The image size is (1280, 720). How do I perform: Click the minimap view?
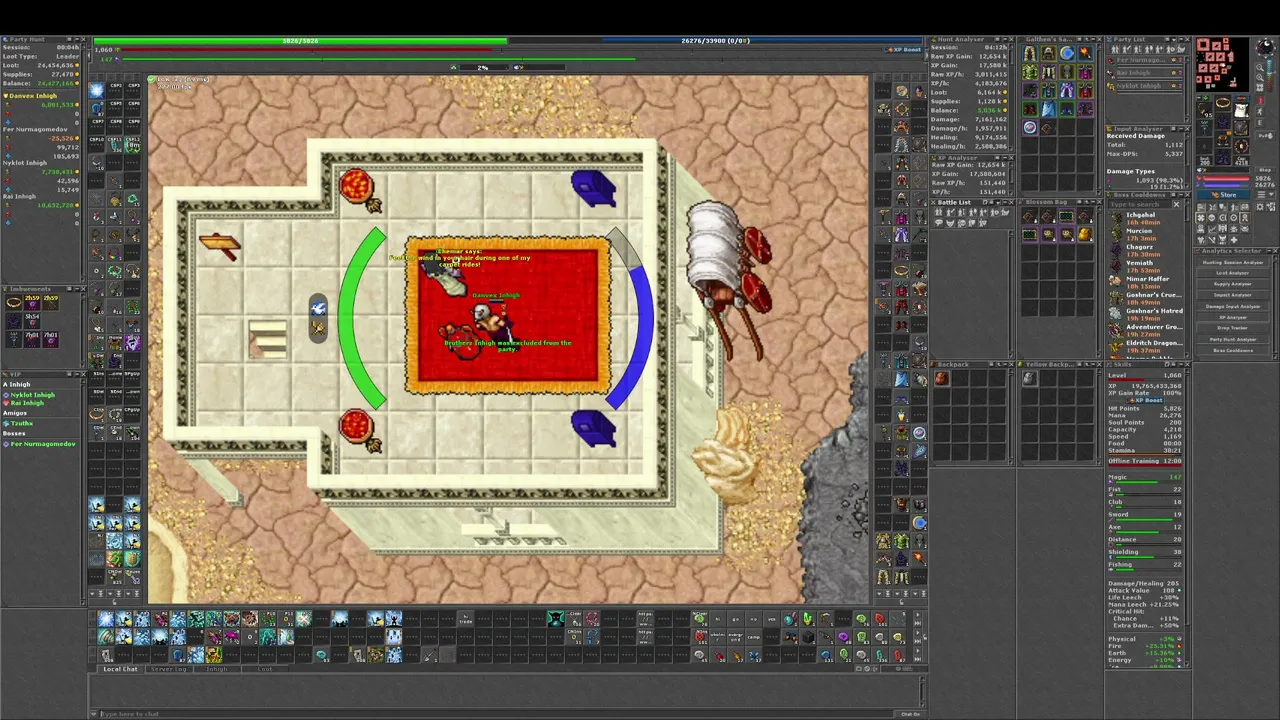[x=1222, y=64]
